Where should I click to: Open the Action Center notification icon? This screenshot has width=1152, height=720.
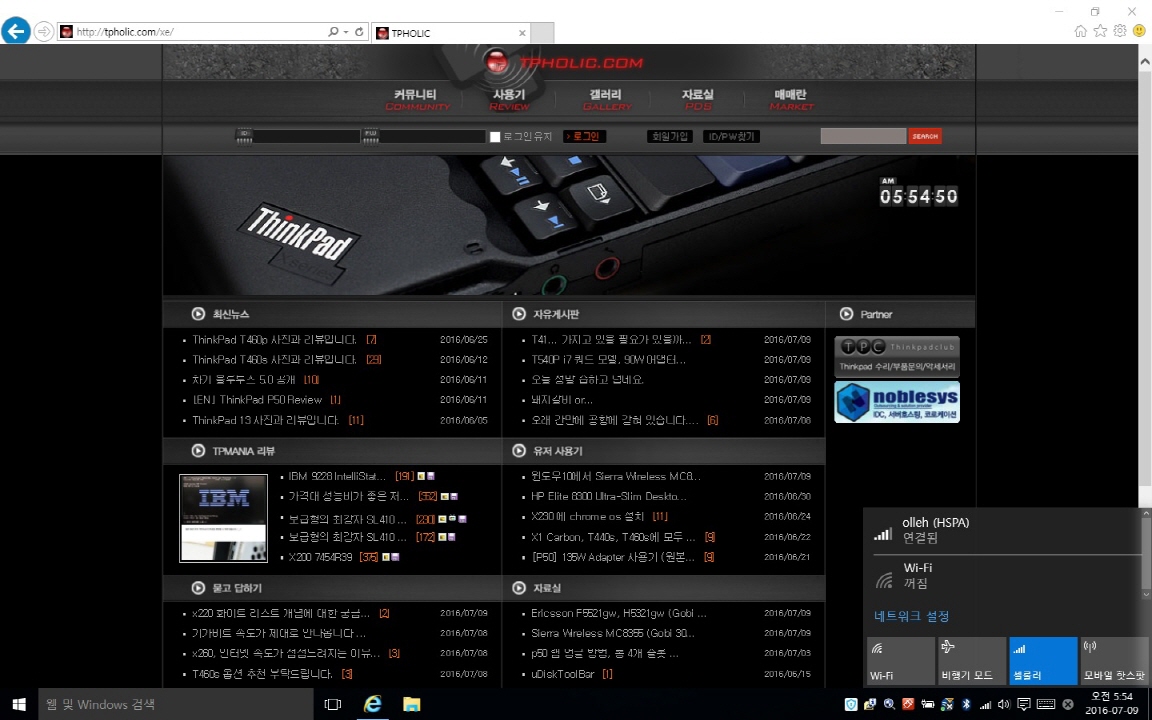coord(1024,704)
